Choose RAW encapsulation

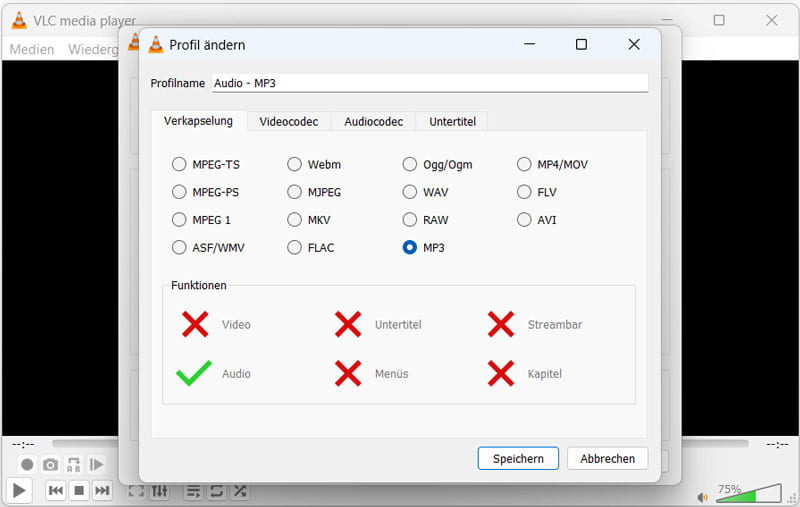pos(410,220)
